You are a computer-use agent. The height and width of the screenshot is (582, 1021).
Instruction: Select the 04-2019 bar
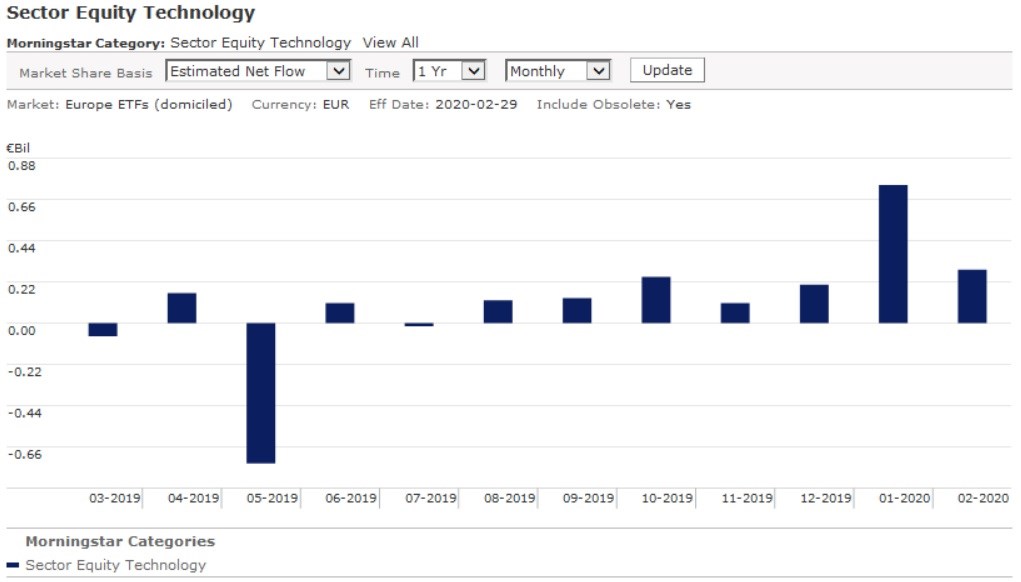(x=181, y=308)
